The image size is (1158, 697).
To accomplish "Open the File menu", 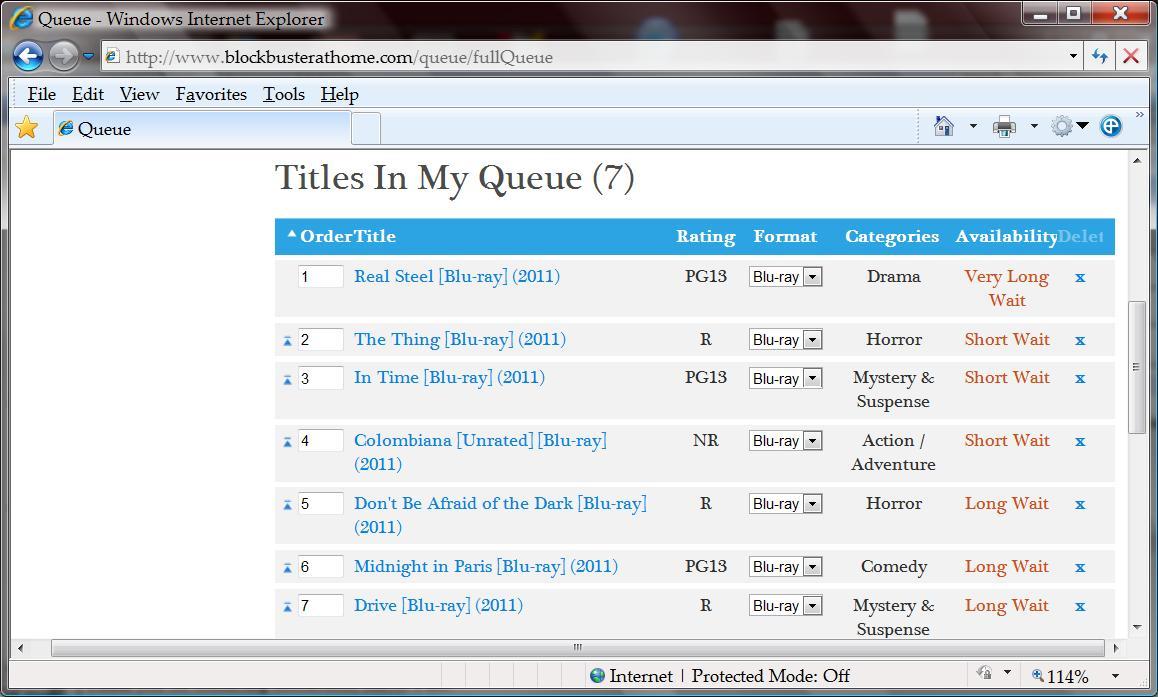I will point(41,94).
